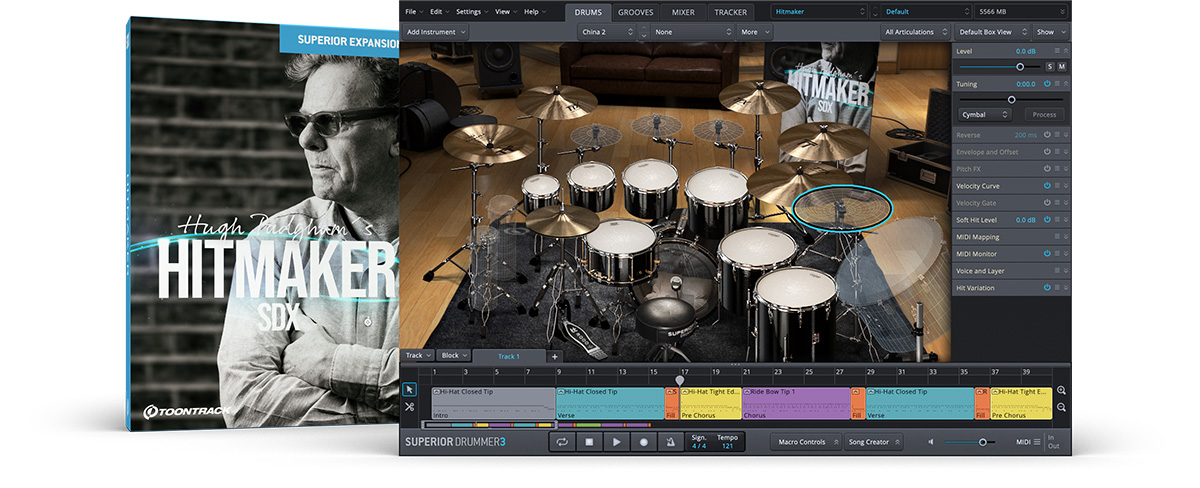Enable the Envelope and Offset power button

point(1047,152)
